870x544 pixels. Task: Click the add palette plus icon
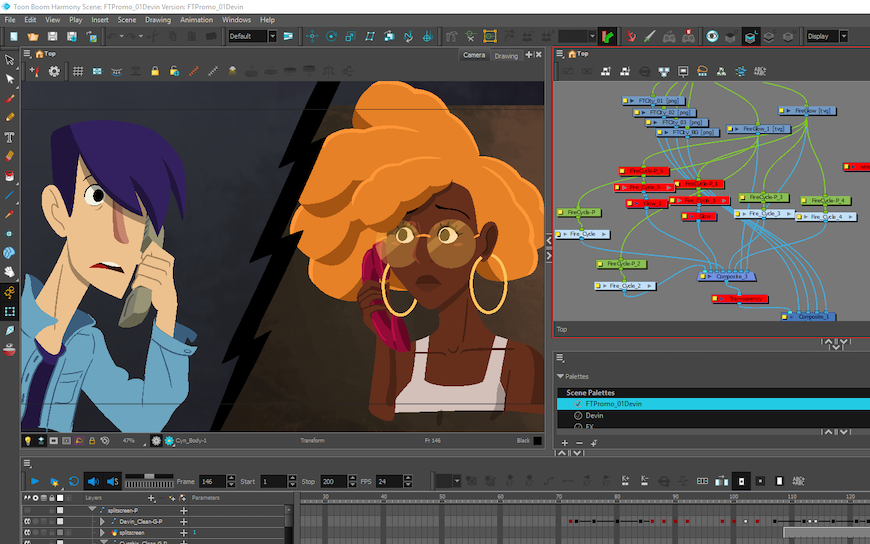pos(564,442)
